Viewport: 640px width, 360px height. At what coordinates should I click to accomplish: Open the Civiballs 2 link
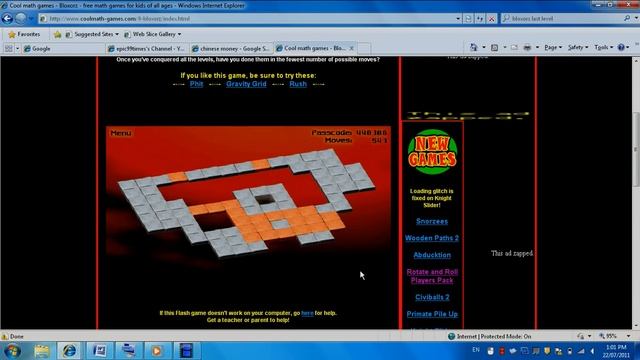point(432,297)
